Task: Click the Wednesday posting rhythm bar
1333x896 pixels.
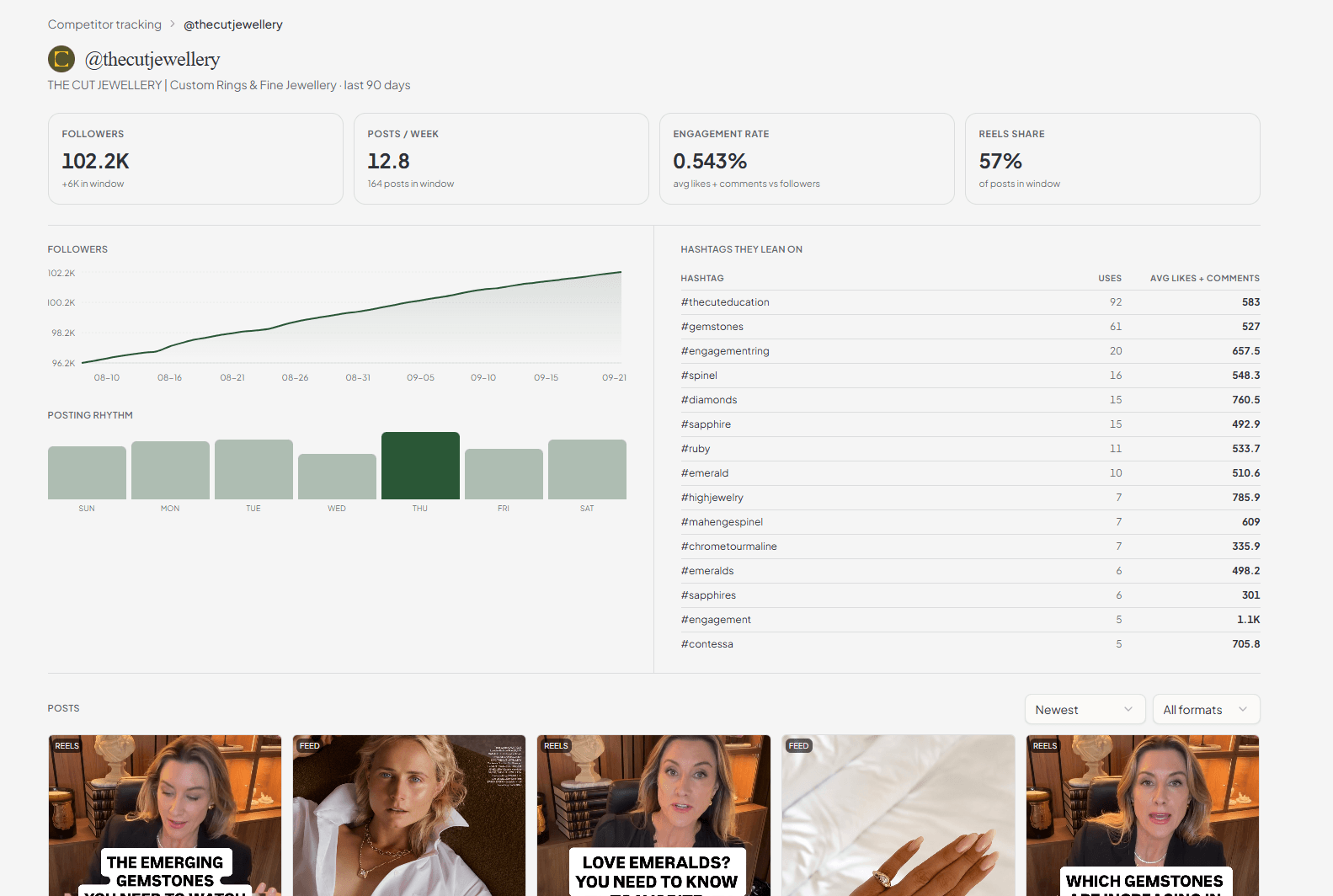Action: pos(337,477)
